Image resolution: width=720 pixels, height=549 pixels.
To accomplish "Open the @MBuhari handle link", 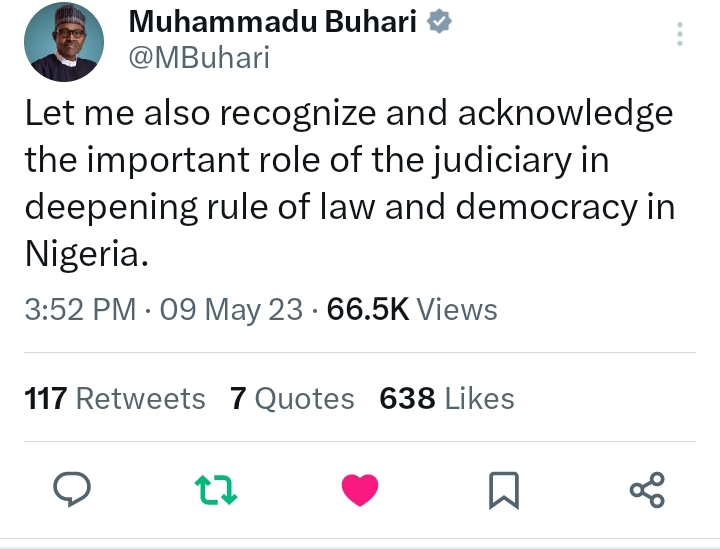I will [199, 58].
